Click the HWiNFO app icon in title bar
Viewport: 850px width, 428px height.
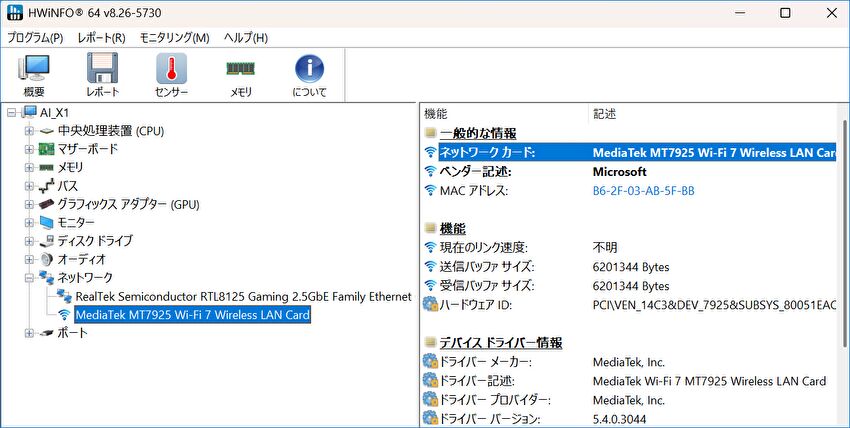15,12
